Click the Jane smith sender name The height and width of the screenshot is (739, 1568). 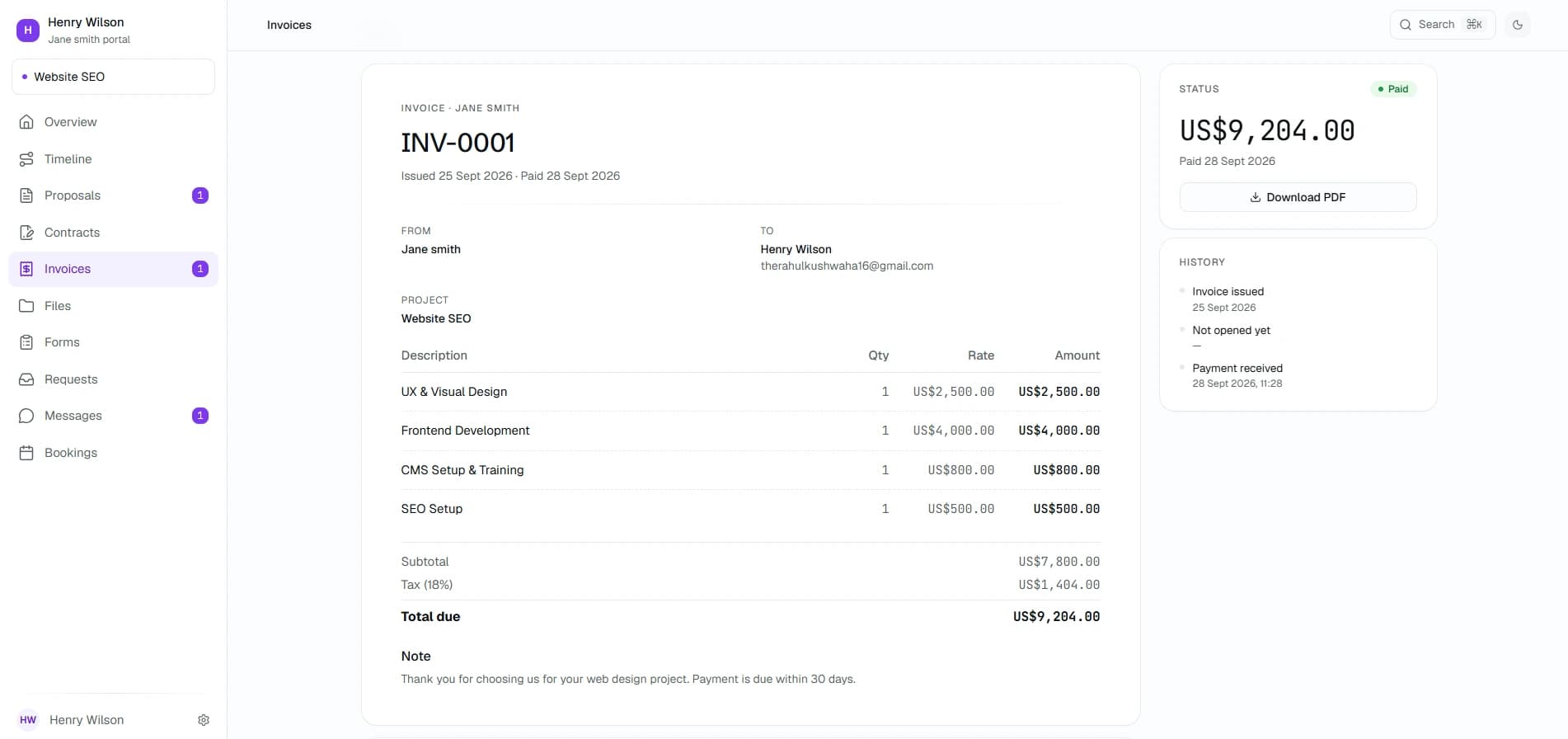(x=430, y=249)
